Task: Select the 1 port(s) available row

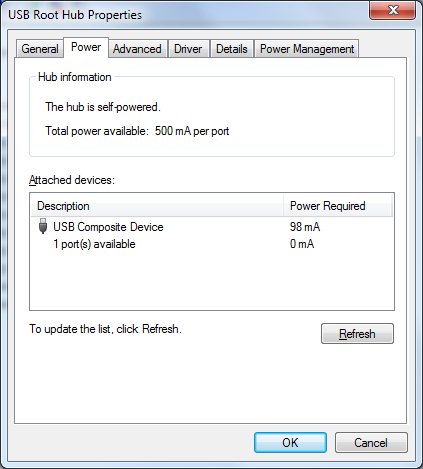Action: point(212,244)
